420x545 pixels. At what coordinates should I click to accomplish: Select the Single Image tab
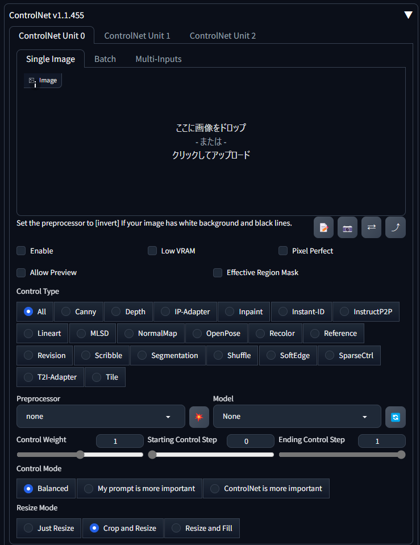point(50,59)
